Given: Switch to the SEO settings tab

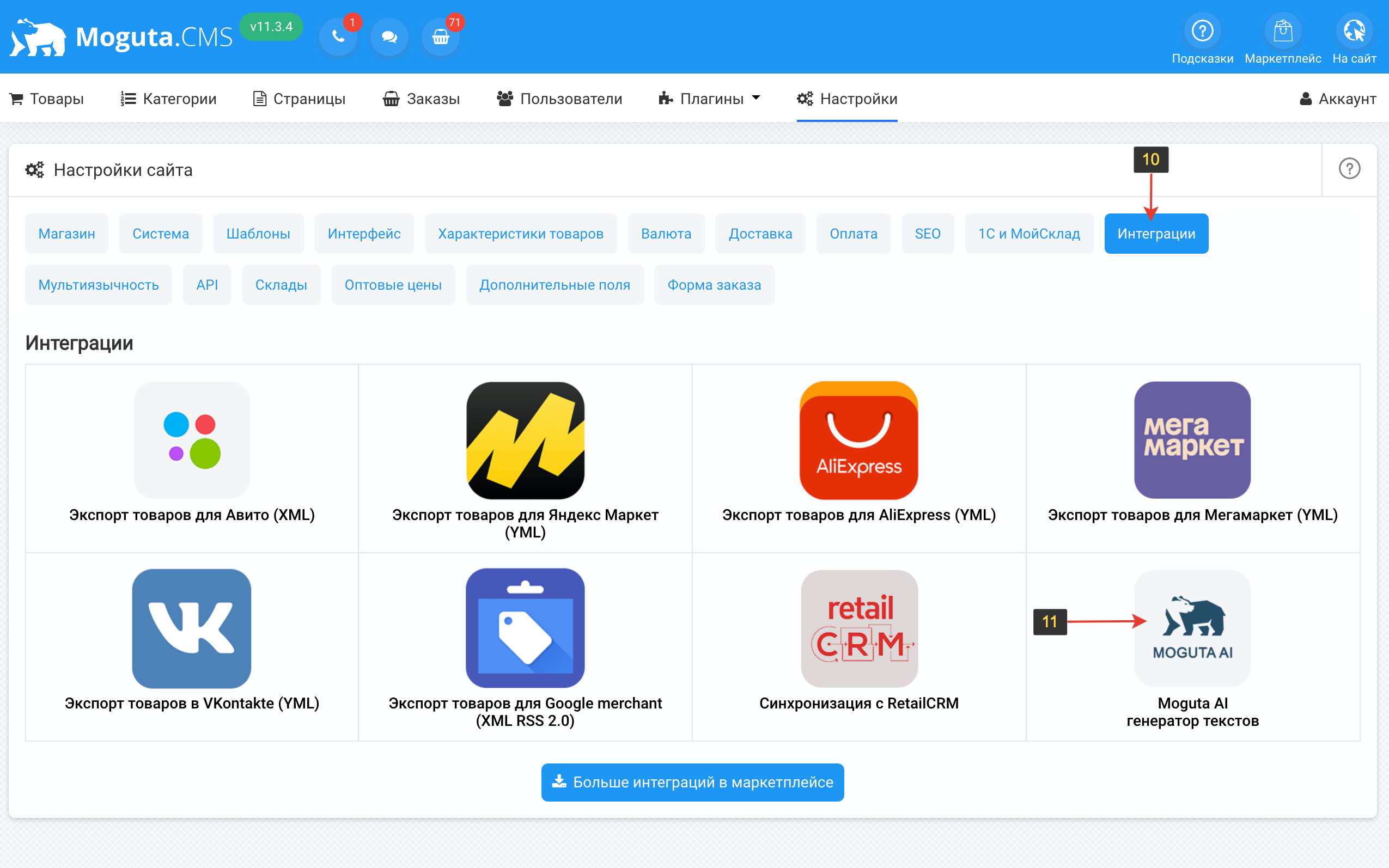Looking at the screenshot, I should pyautogui.click(x=927, y=234).
